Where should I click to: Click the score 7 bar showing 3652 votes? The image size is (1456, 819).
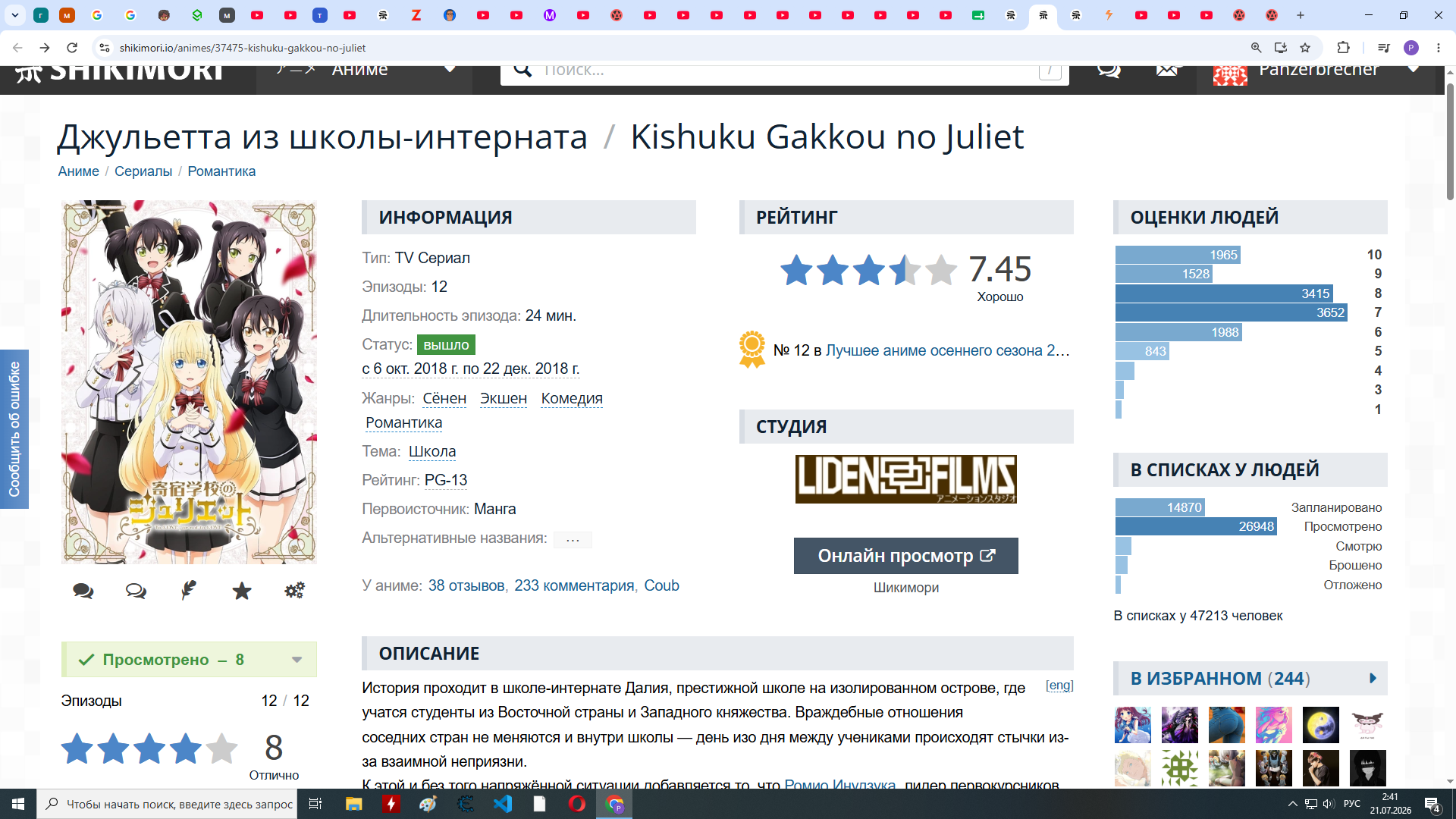[x=1232, y=312]
